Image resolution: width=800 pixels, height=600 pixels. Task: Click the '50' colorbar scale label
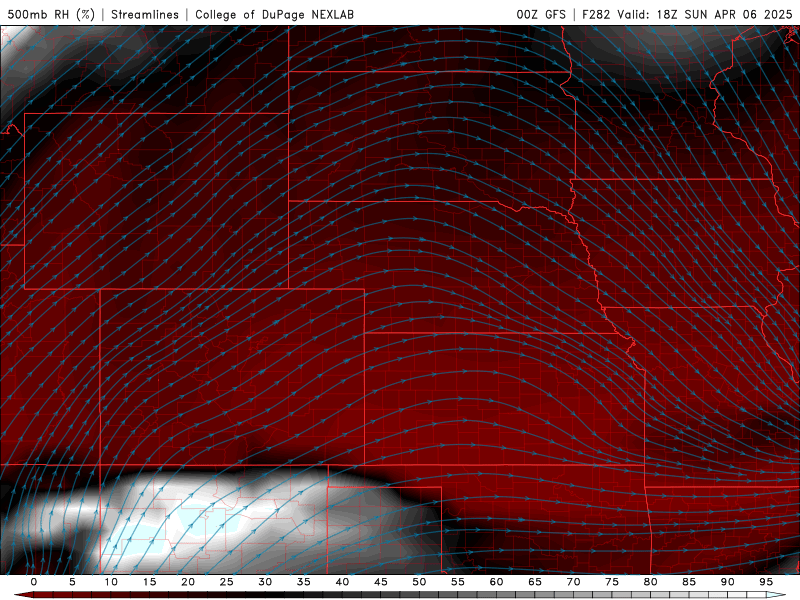point(419,582)
